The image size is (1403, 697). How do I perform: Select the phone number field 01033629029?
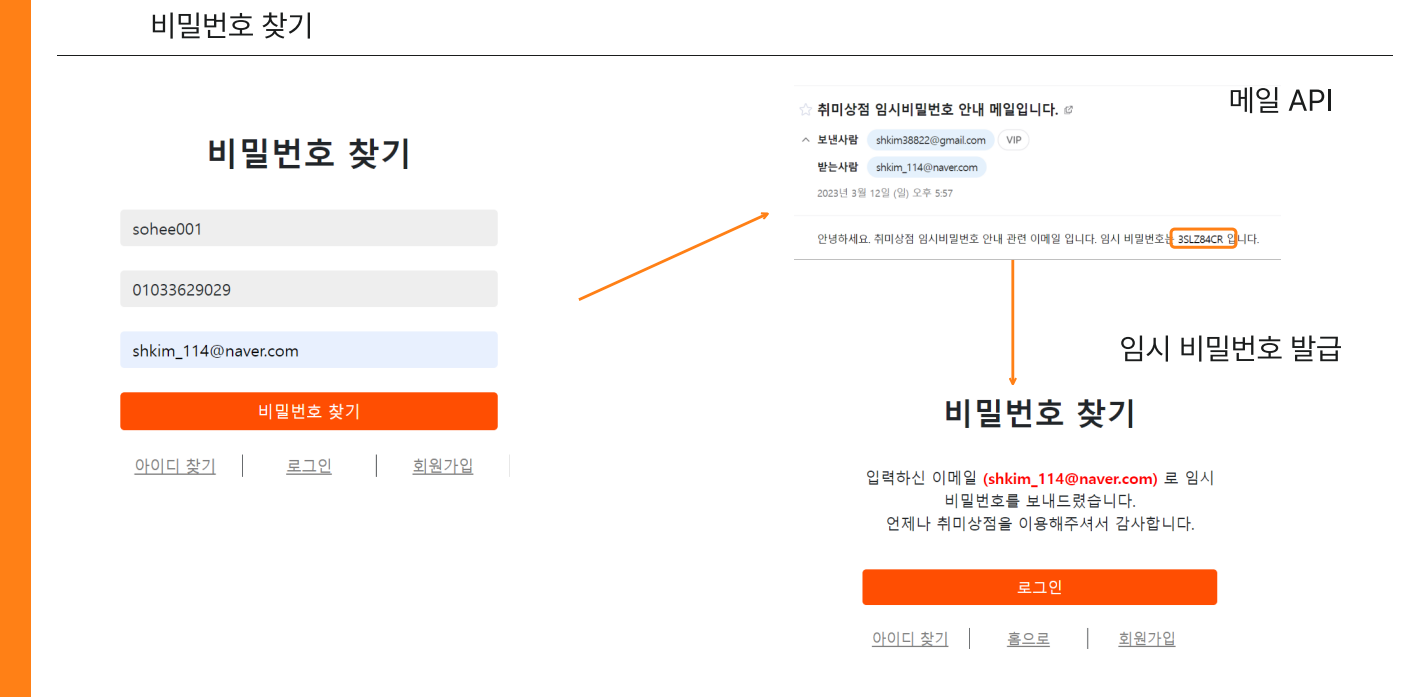308,289
